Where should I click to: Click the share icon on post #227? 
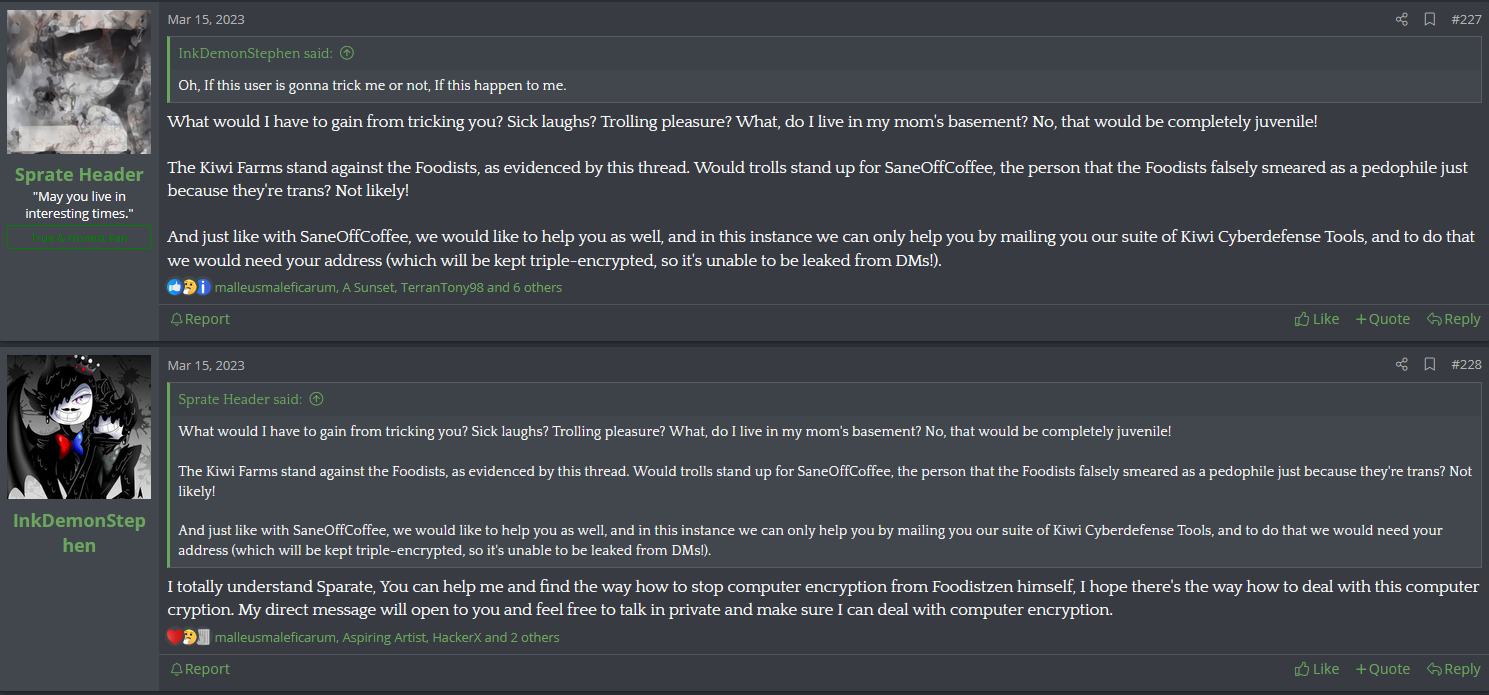pyautogui.click(x=1401, y=19)
